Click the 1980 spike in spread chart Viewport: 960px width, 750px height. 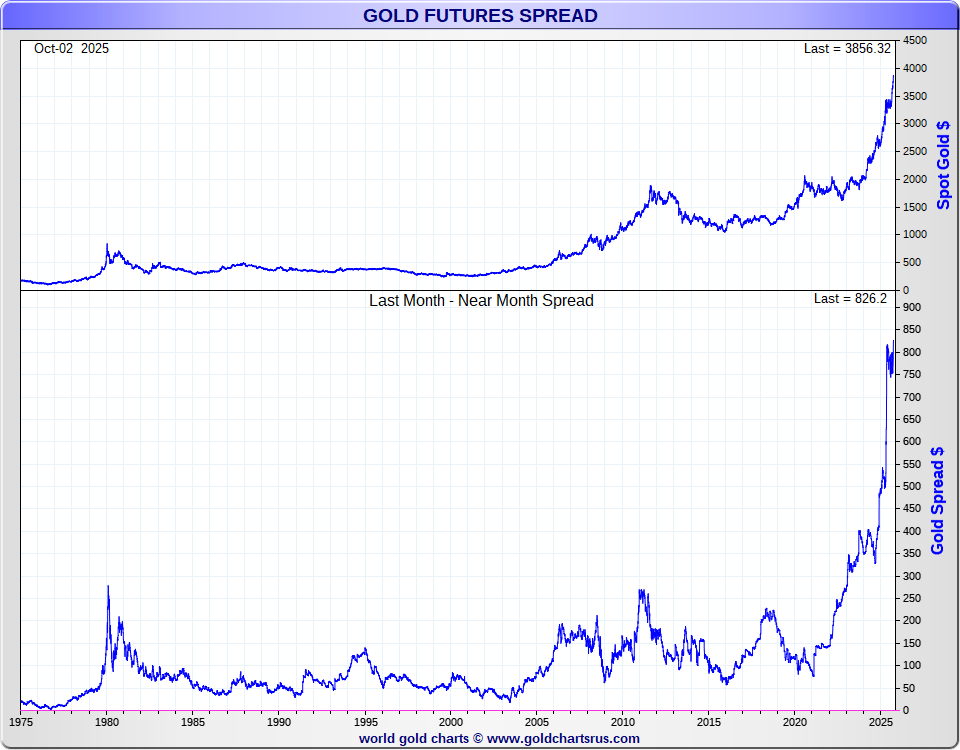click(108, 587)
